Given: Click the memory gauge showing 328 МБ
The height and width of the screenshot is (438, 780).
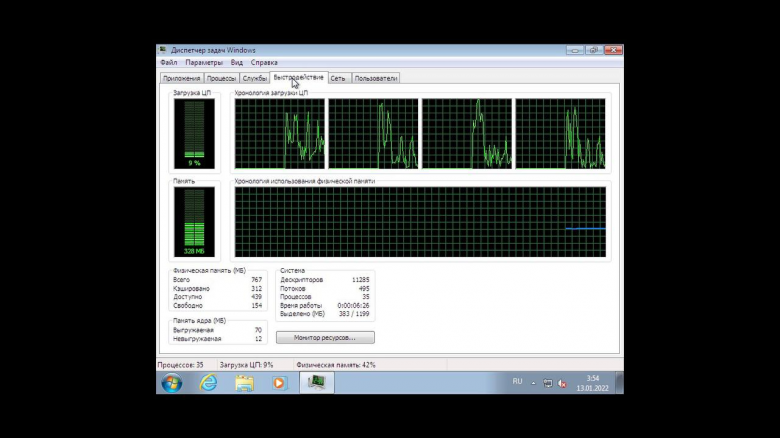Looking at the screenshot, I should (x=194, y=222).
